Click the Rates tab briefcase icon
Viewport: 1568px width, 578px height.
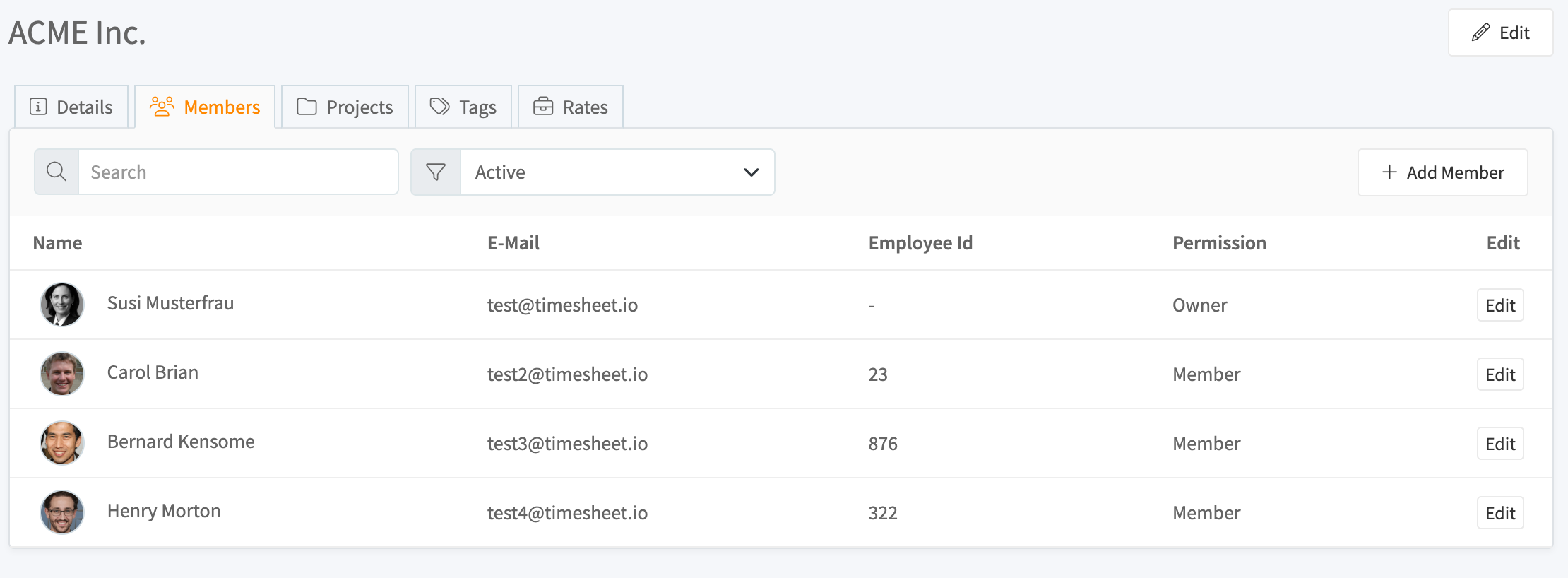tap(543, 107)
